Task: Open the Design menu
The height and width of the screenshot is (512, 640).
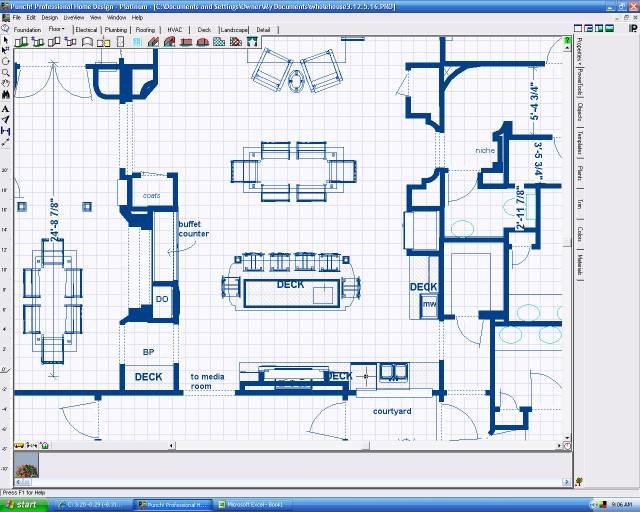Action: point(49,18)
